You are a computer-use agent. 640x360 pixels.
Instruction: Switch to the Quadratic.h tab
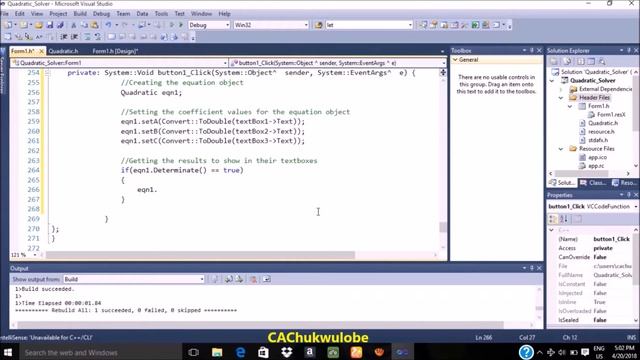[x=63, y=51]
